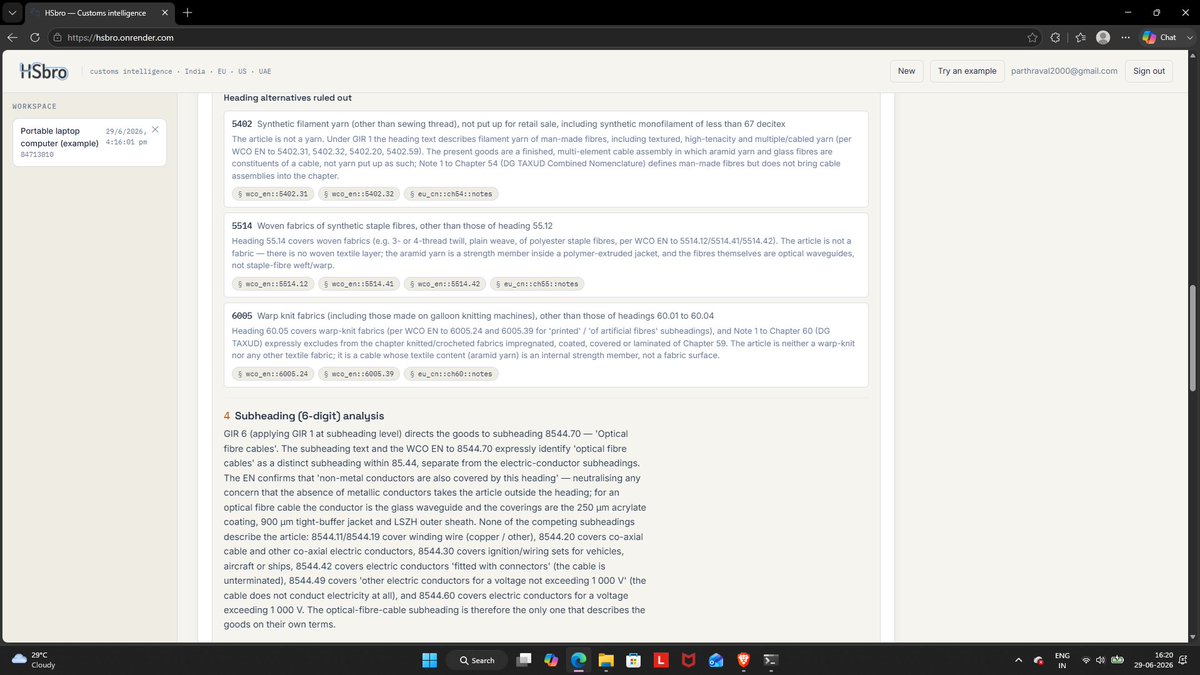1200x675 pixels.
Task: Open volume control in system tray
Action: (x=1101, y=660)
